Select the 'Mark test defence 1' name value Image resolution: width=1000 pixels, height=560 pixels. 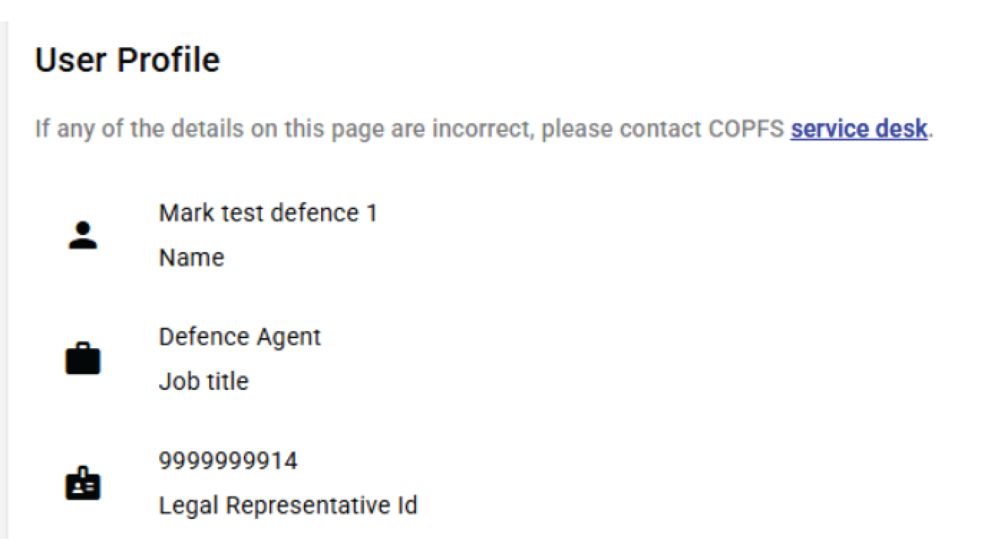[x=268, y=213]
